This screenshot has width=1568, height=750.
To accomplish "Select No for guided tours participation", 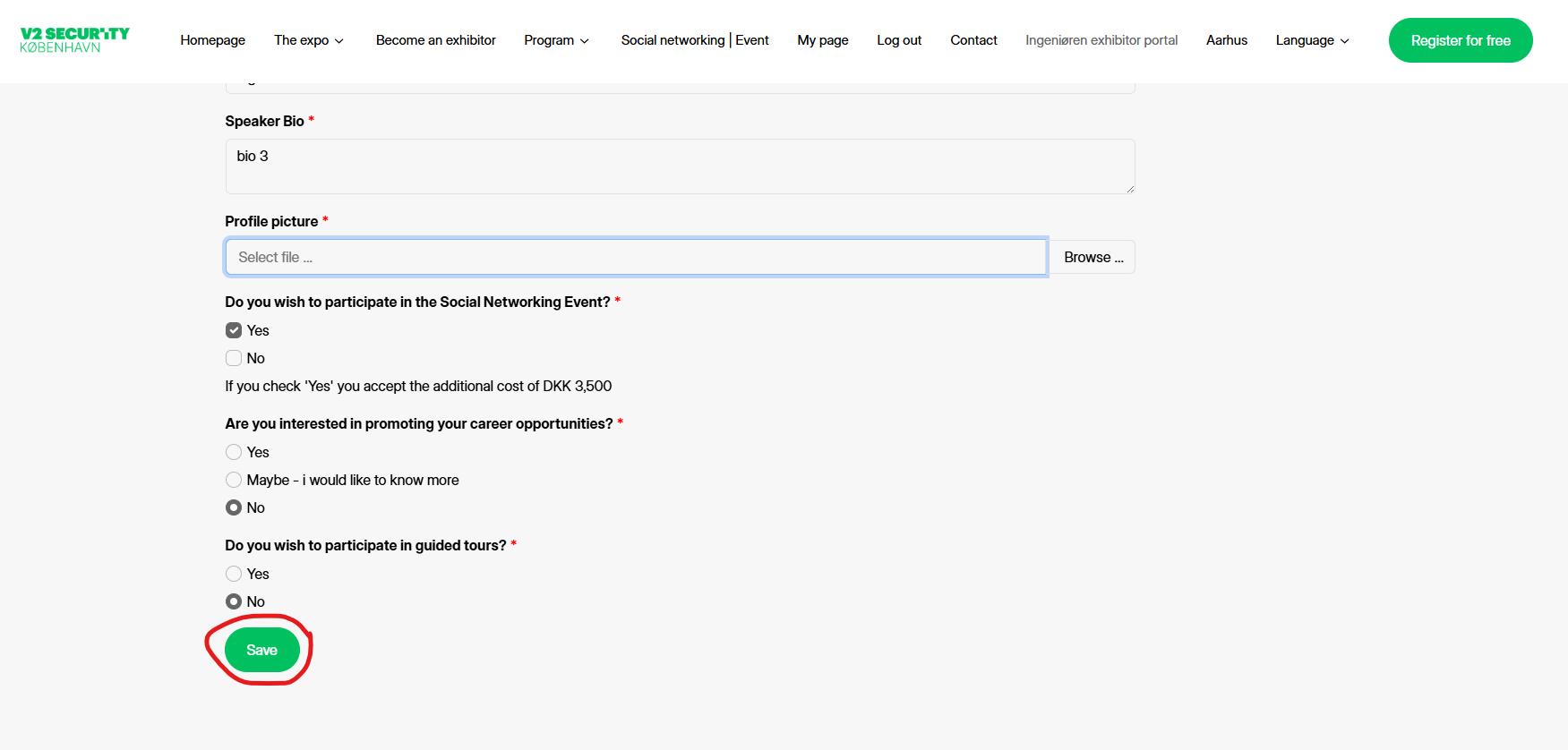I will (234, 601).
